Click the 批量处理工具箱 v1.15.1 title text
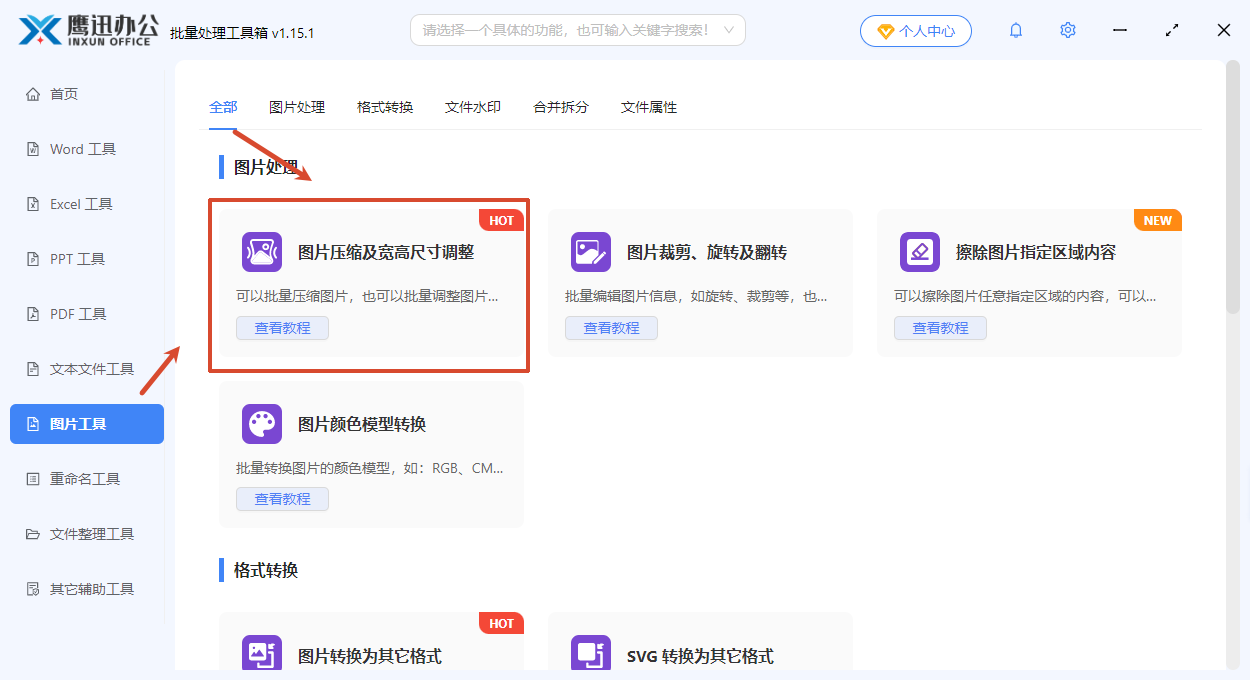 242,33
